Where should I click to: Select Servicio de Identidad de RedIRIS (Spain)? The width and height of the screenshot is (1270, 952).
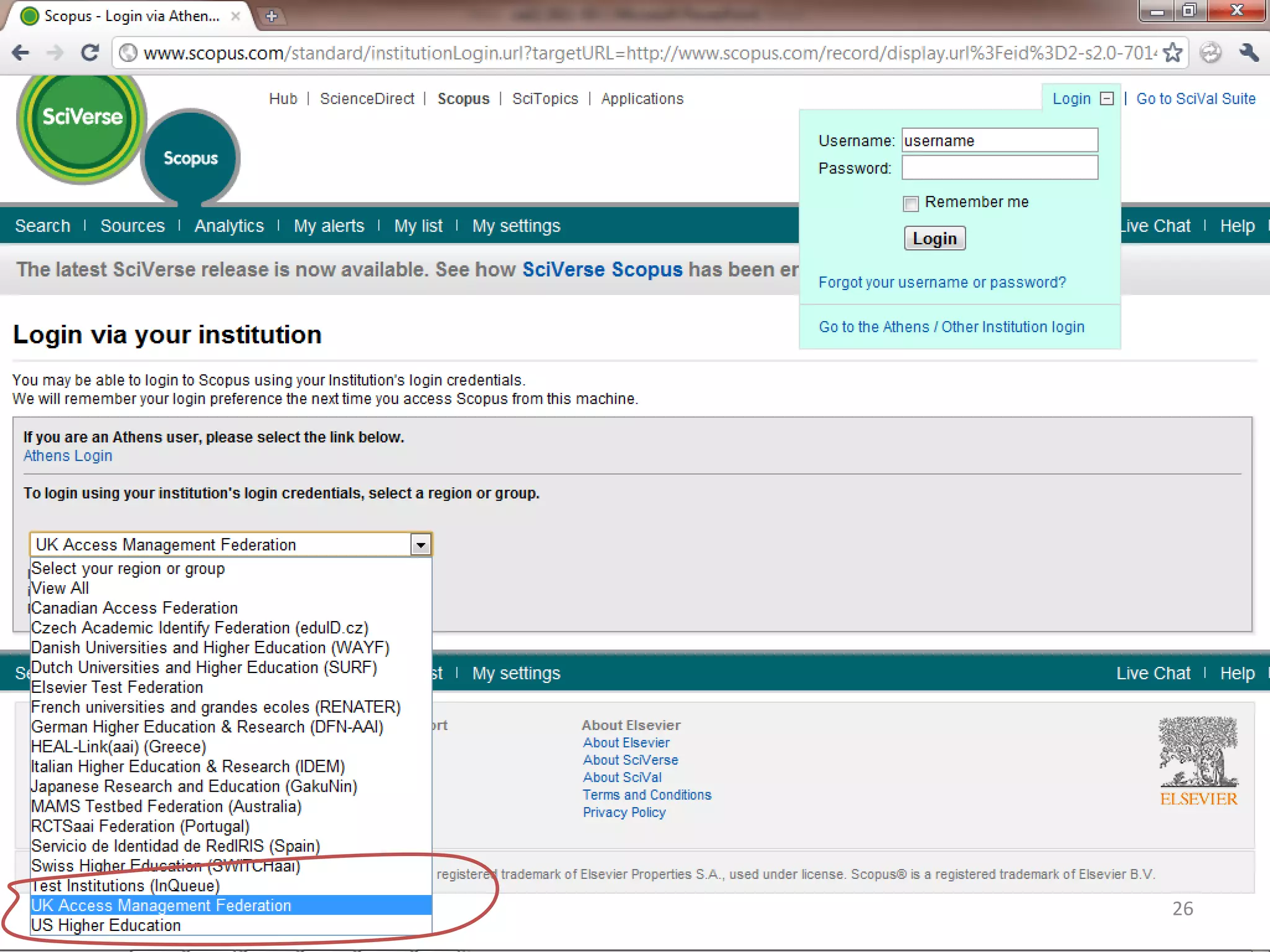(231, 846)
